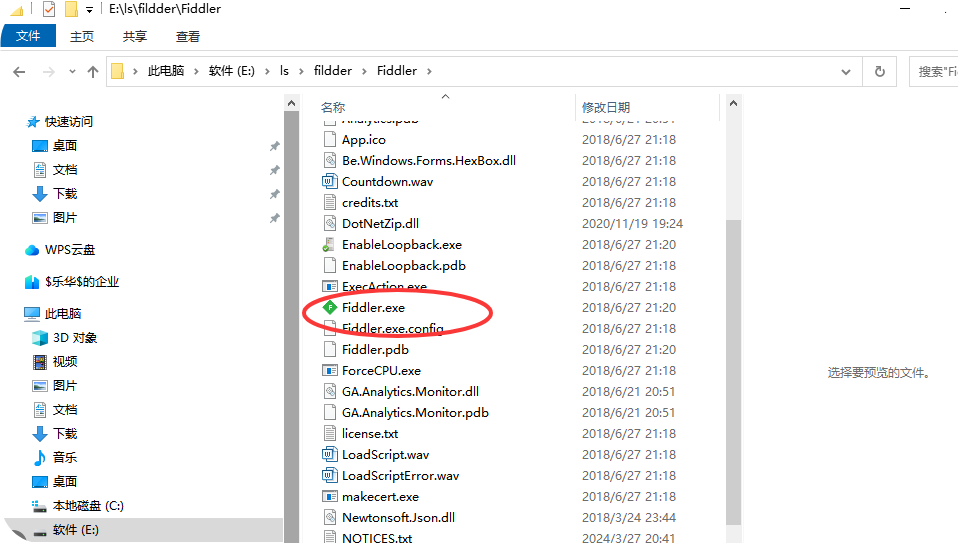Viewport: 958px width, 543px height.
Task: Select the Fiddler.pdb file icon
Action: 330,349
